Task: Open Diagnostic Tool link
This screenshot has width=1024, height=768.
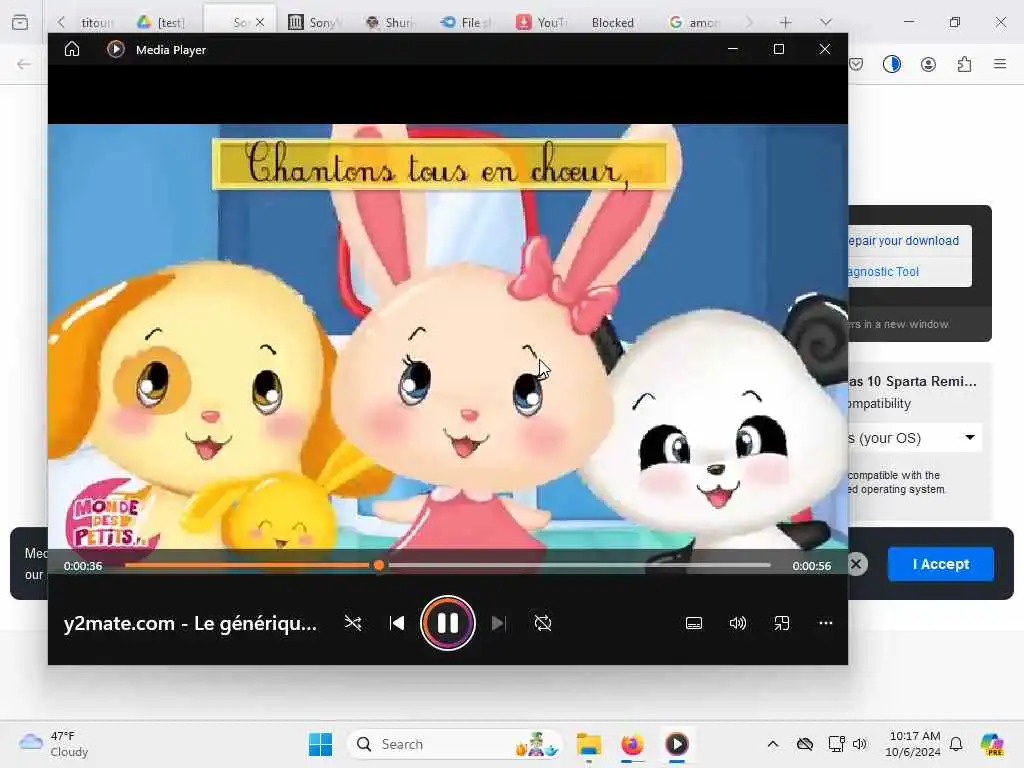Action: pos(884,272)
